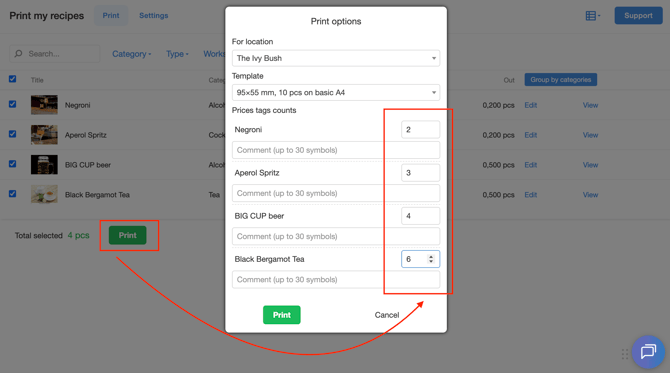Screen dimensions: 670x373
Task: Click the Group by categories button
Action: [x=561, y=79]
